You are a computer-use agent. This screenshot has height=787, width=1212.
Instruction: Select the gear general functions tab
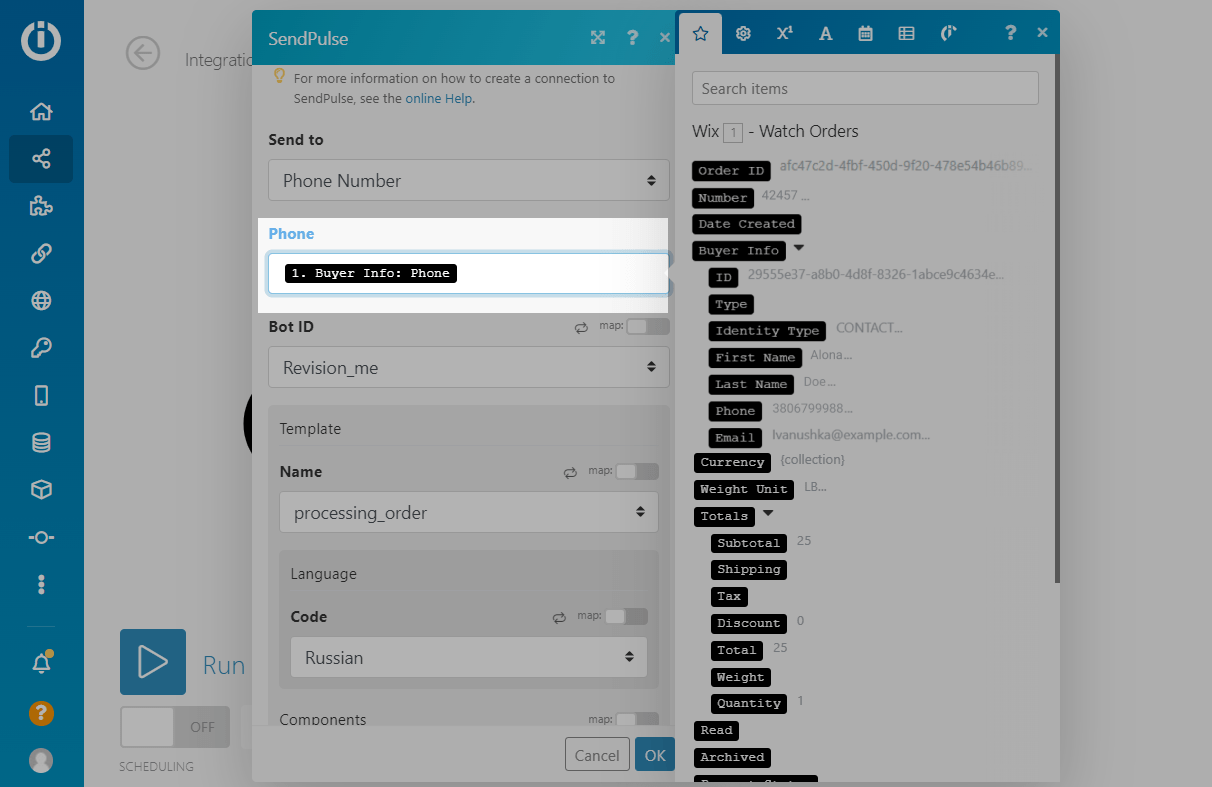[x=743, y=33]
